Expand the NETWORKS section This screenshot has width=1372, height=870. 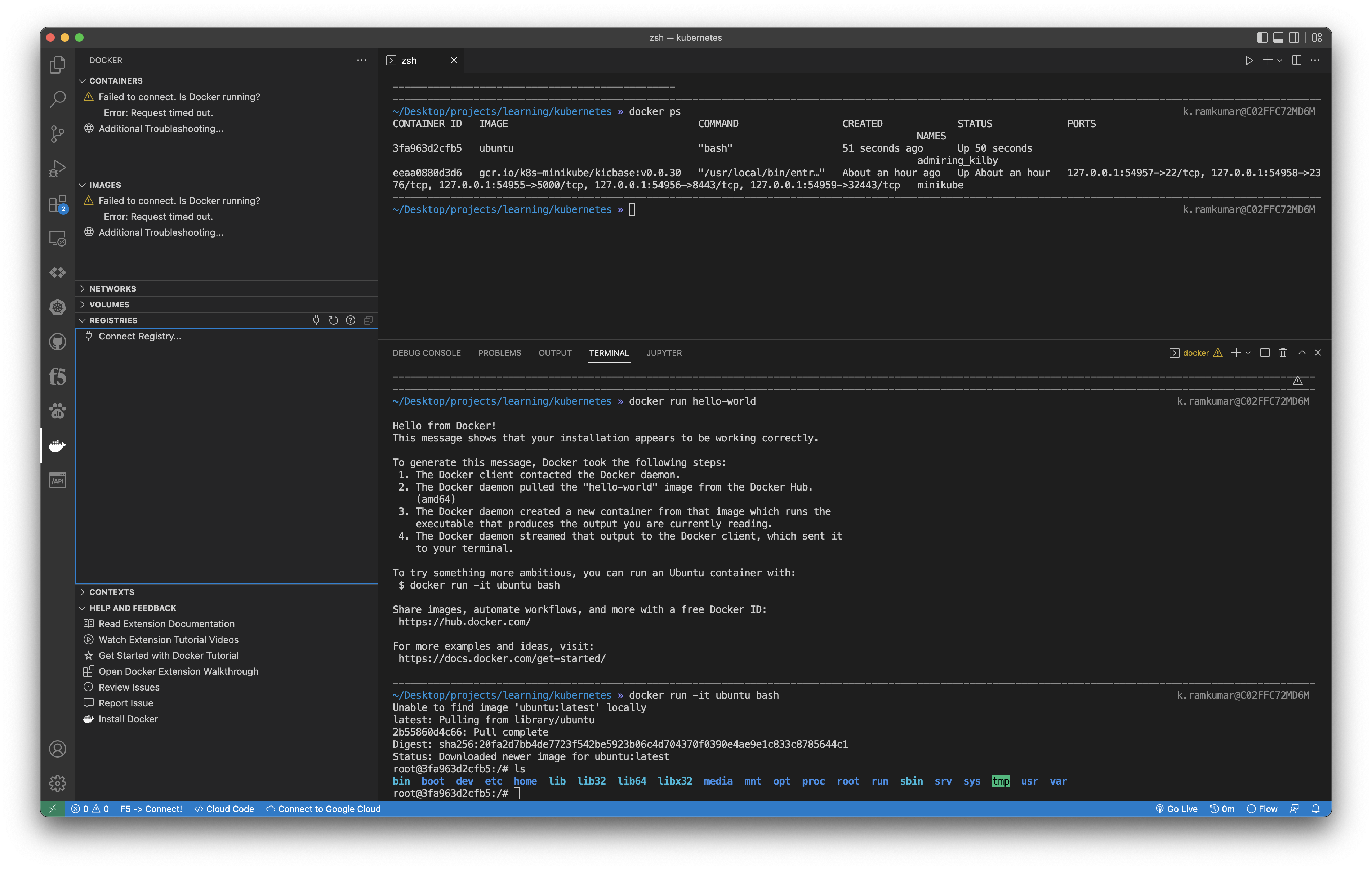(112, 288)
